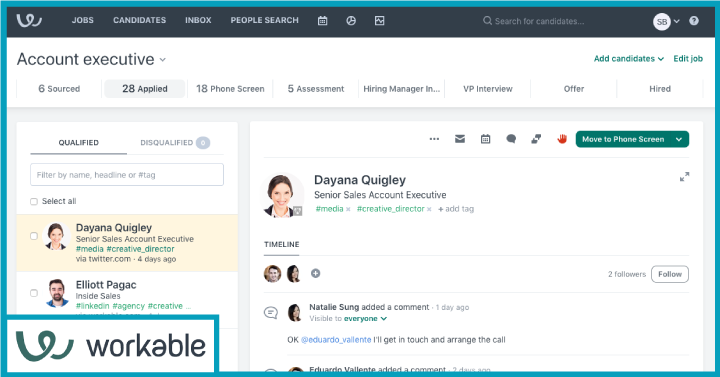Expand the Account executive job dropdown
Screen dimensions: 720x377
click(x=163, y=60)
